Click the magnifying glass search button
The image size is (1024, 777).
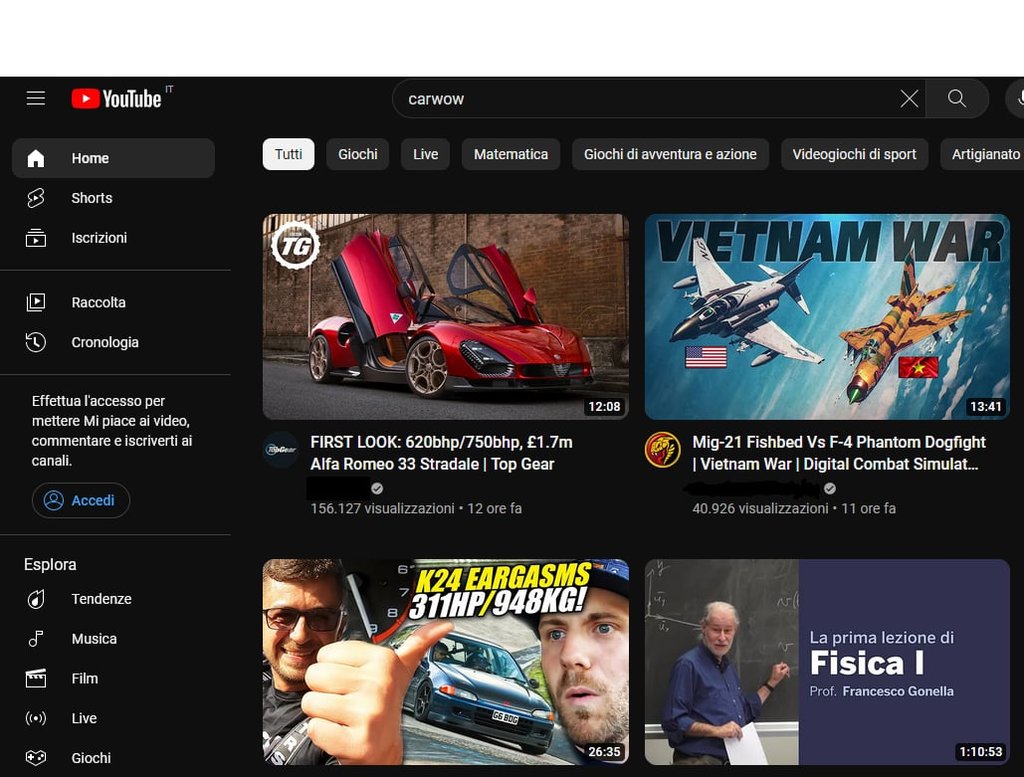(956, 98)
